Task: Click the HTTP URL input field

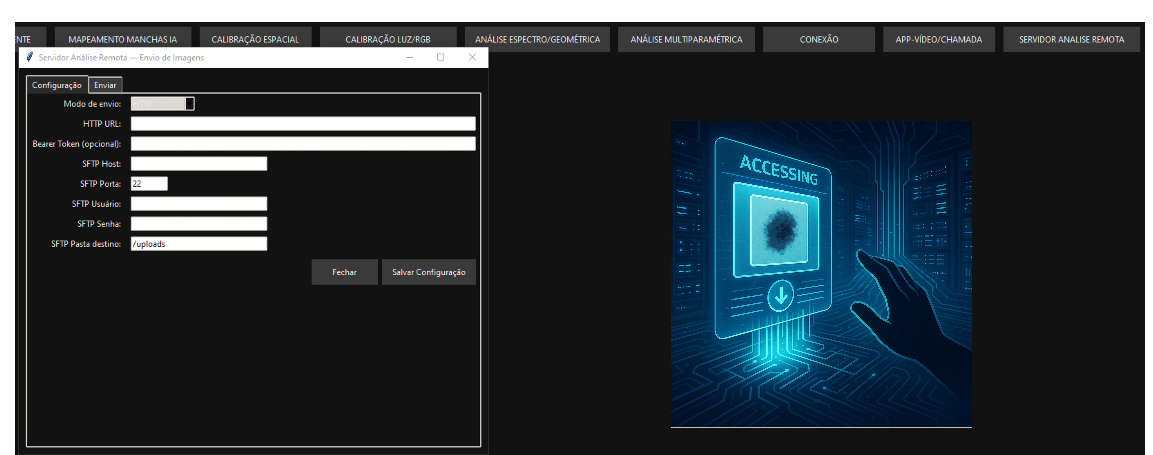Action: click(302, 124)
